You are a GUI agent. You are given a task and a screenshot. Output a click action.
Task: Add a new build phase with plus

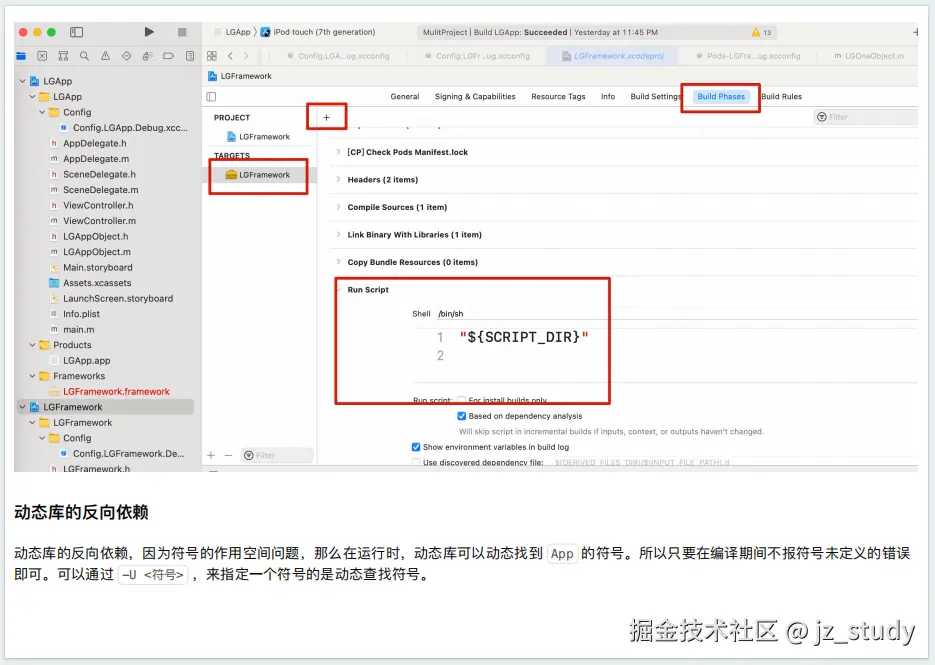click(x=326, y=117)
